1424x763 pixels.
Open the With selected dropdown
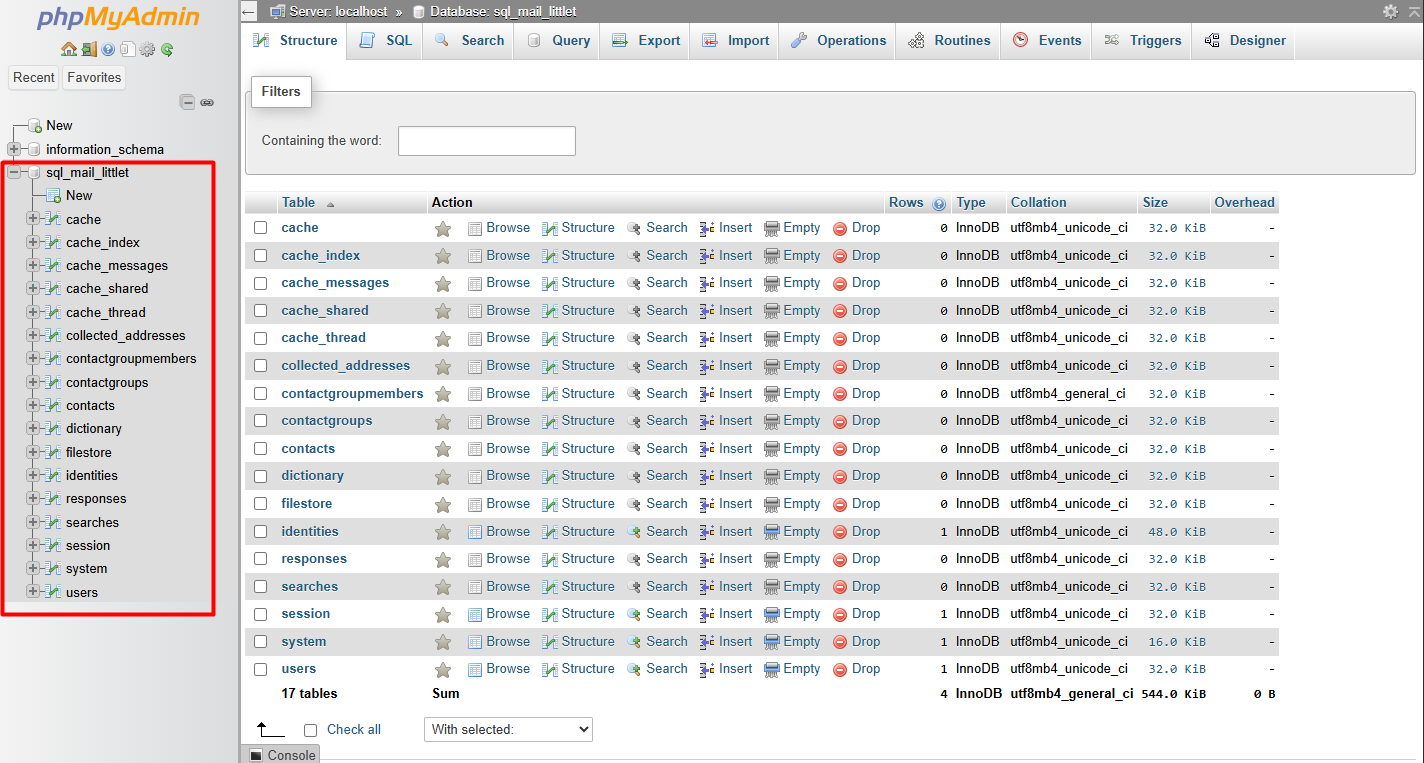click(x=507, y=729)
